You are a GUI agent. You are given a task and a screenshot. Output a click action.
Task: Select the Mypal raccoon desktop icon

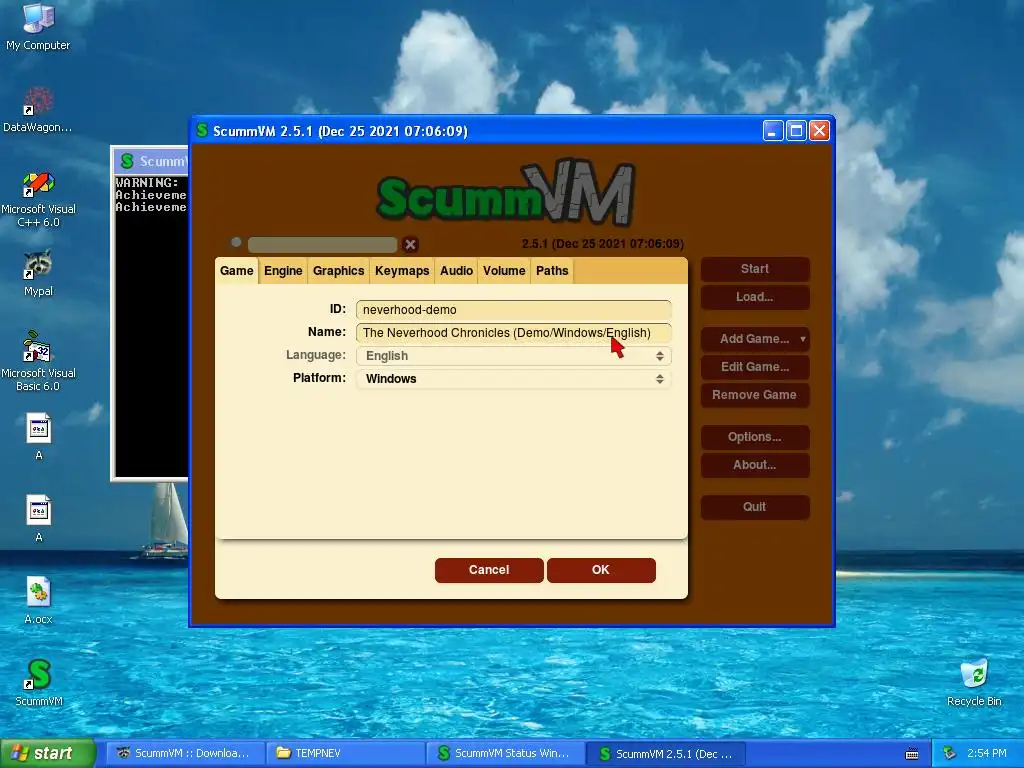click(38, 273)
